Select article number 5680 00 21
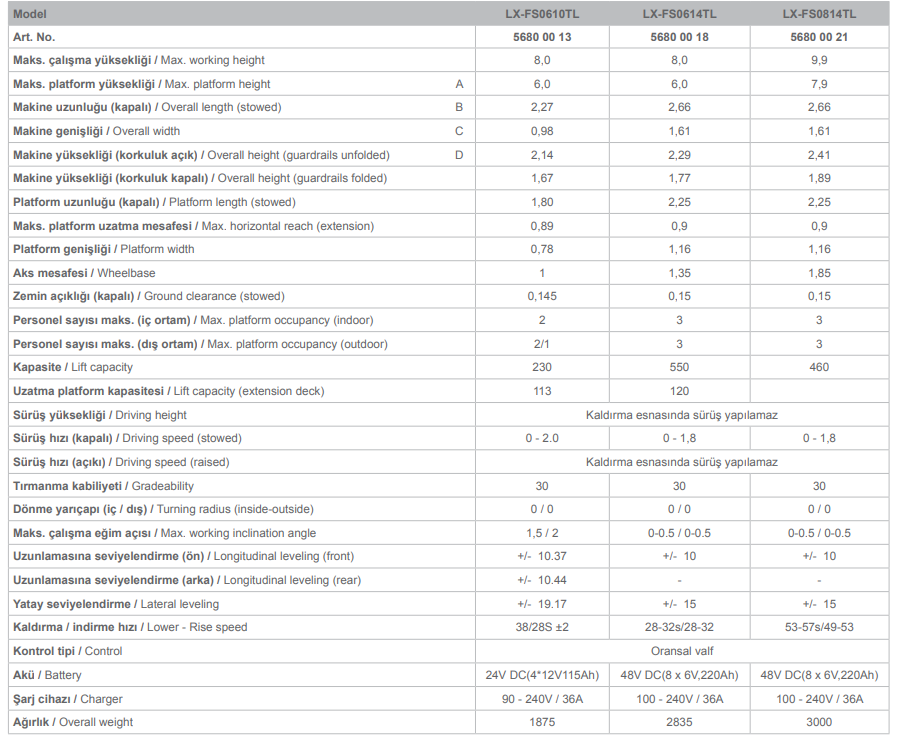The image size is (897, 738). click(x=819, y=37)
